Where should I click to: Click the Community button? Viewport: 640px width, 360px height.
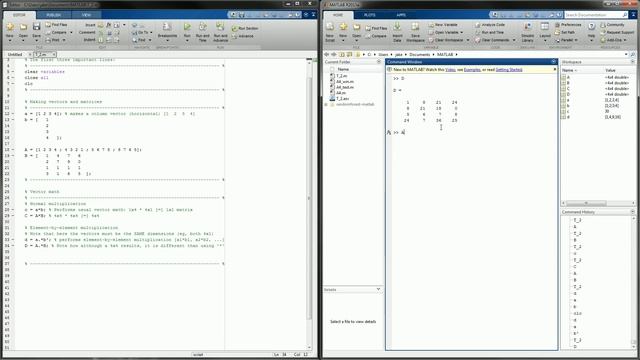tap(612, 25)
